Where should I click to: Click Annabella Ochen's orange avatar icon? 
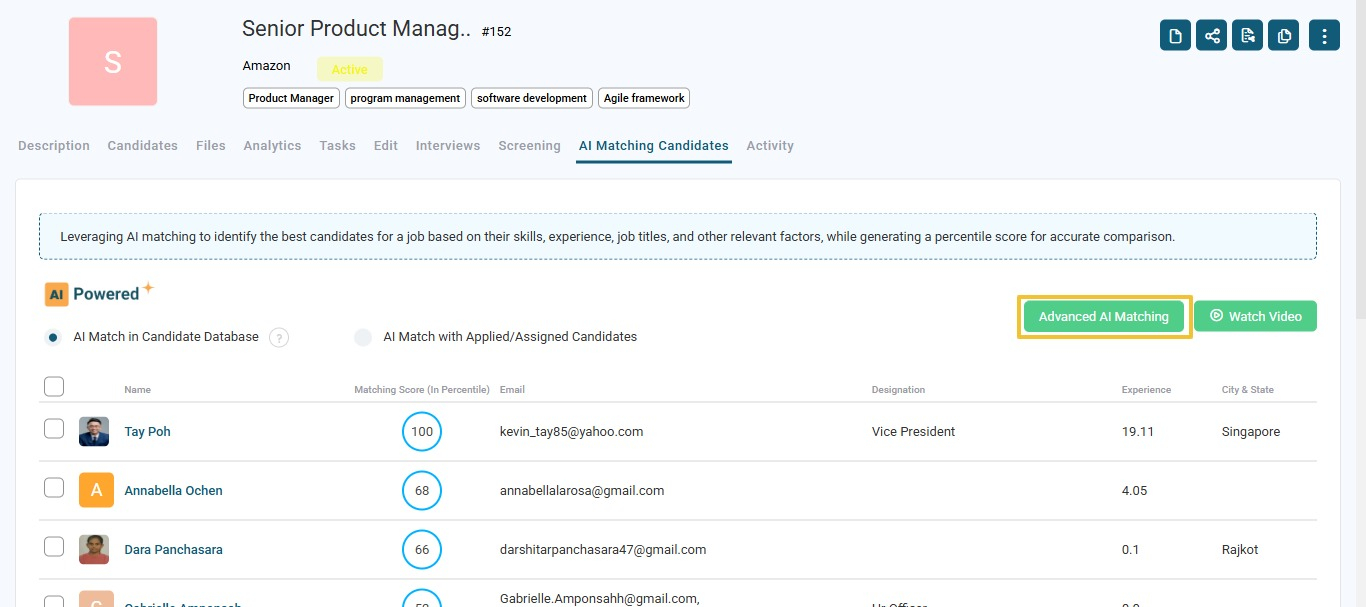click(x=96, y=490)
